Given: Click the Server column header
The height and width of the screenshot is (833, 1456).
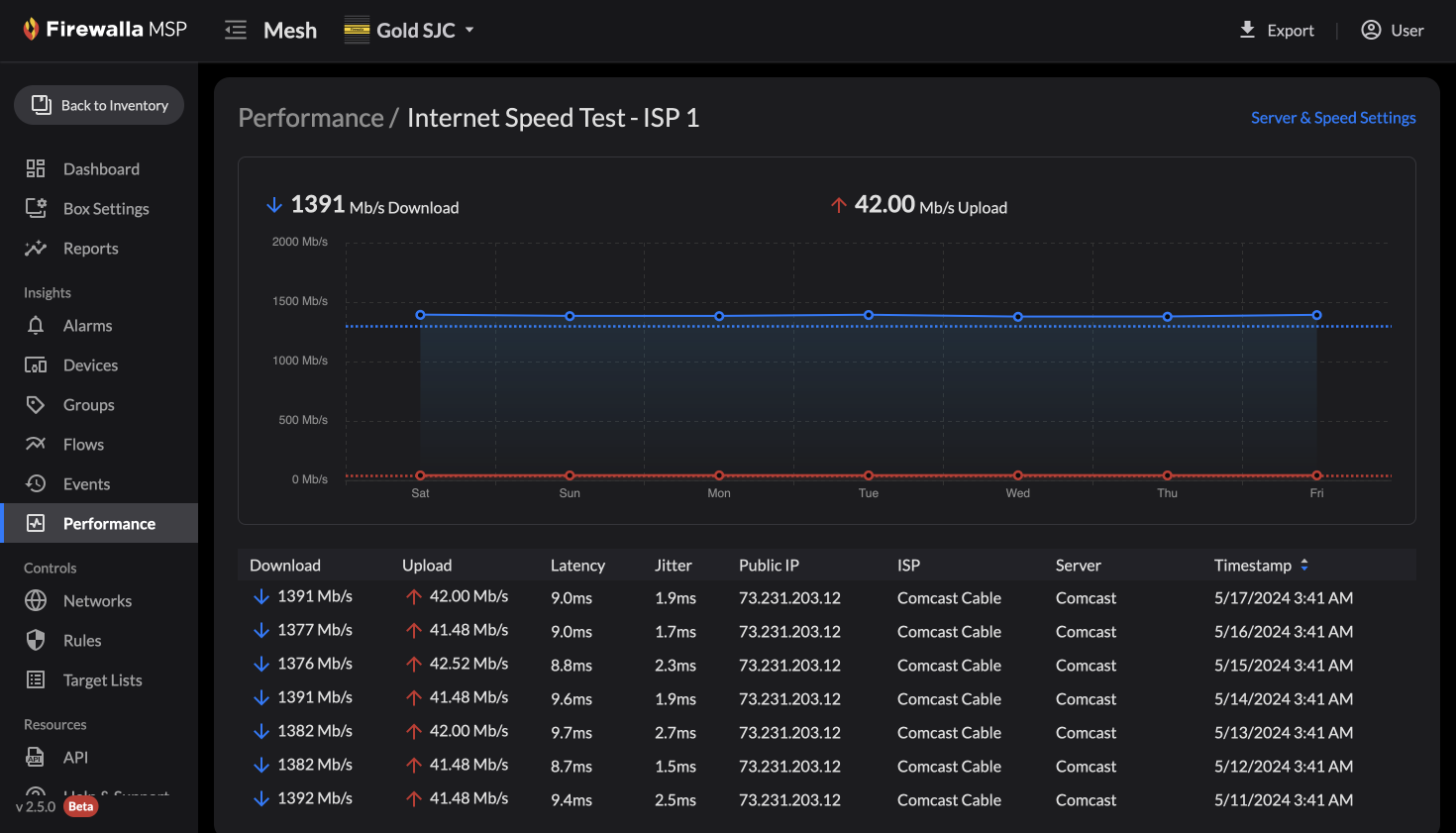Looking at the screenshot, I should [1078, 565].
